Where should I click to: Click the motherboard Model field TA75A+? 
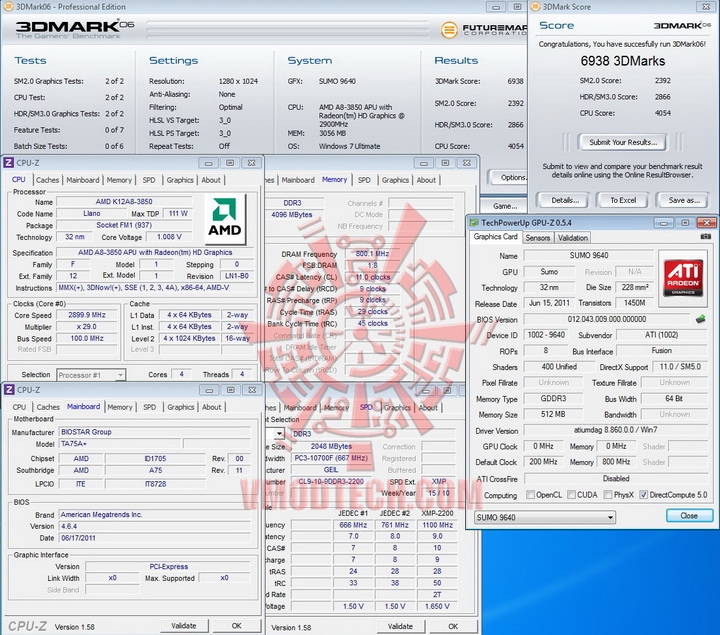(120, 444)
